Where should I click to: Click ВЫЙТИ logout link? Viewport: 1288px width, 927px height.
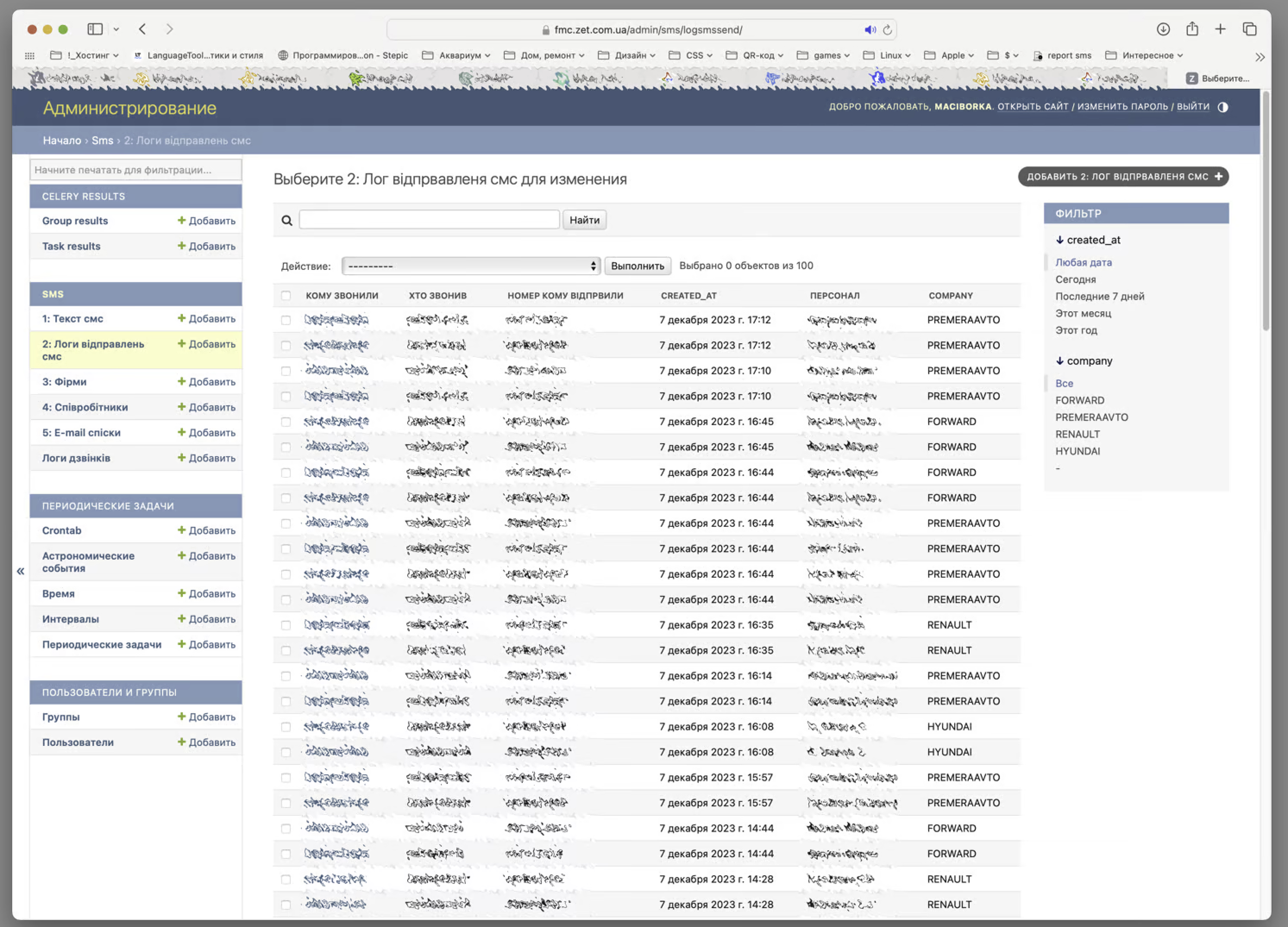pos(1193,106)
